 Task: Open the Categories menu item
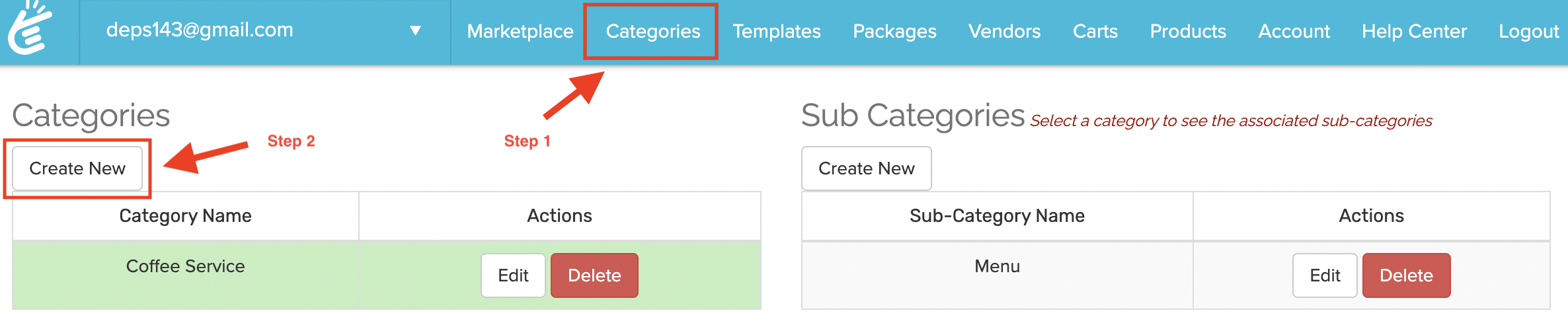[653, 31]
